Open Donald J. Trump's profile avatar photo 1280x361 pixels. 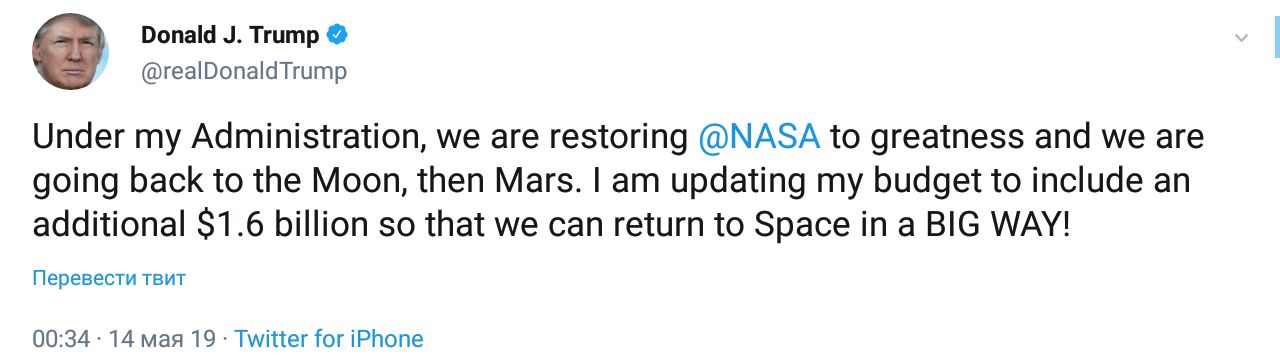coord(70,52)
